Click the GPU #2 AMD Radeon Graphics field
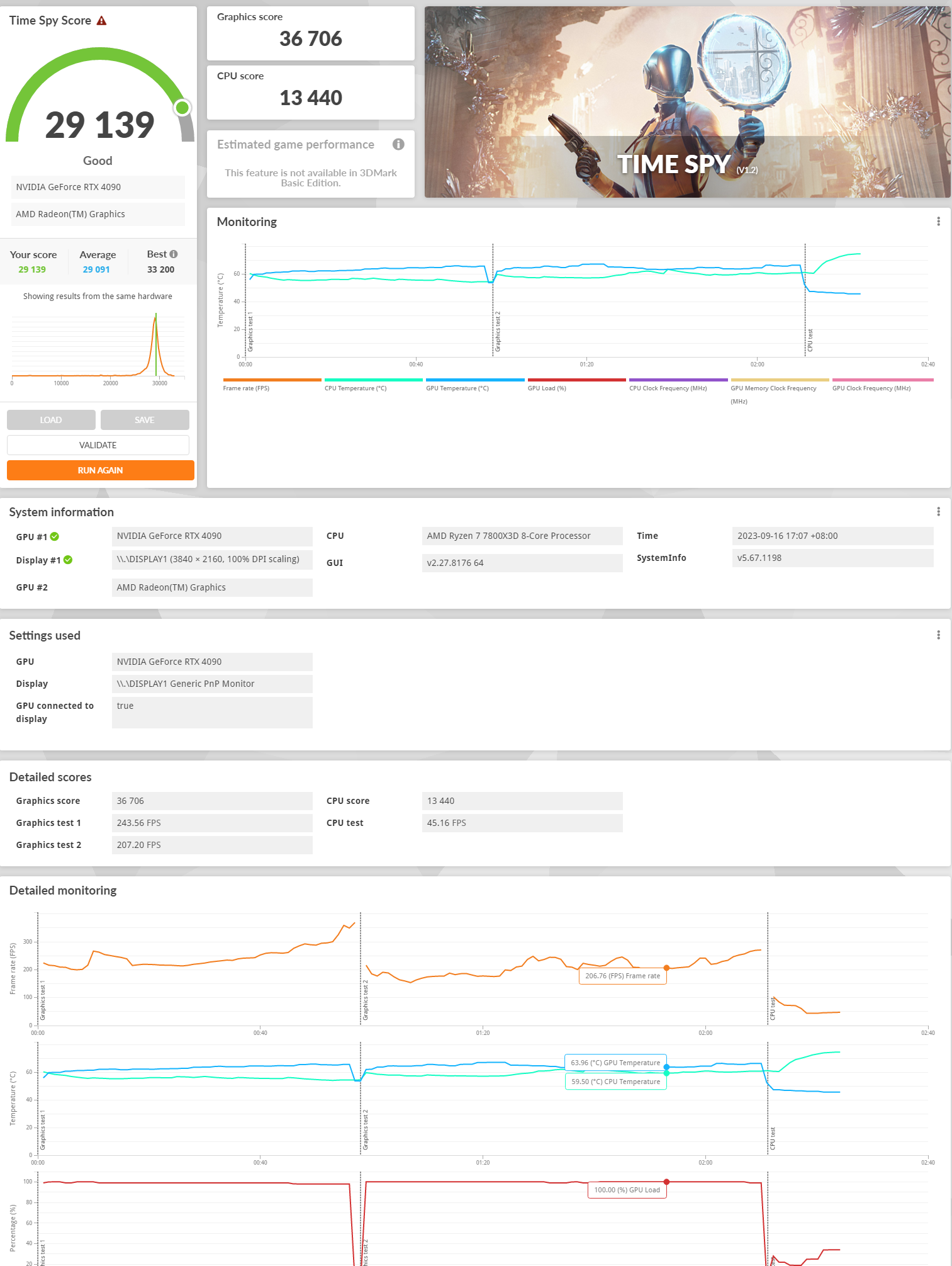The image size is (952, 1266). (x=212, y=587)
